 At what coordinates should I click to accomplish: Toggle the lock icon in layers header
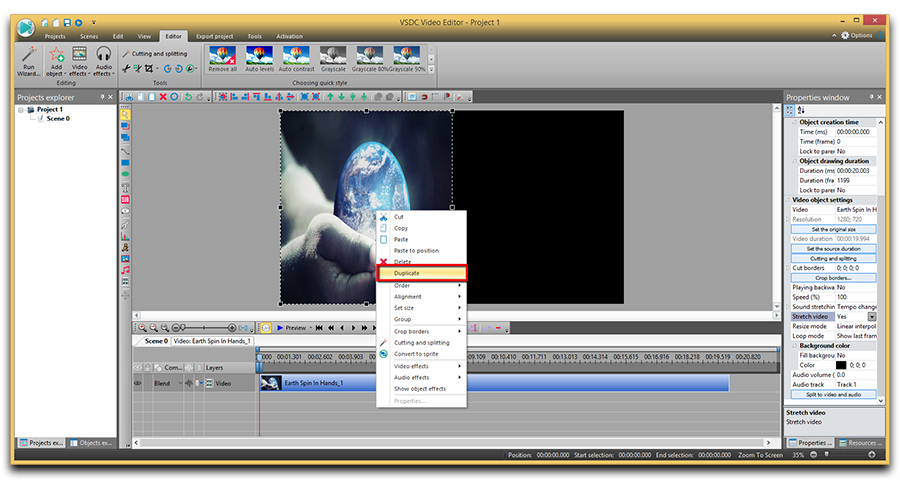point(148,368)
